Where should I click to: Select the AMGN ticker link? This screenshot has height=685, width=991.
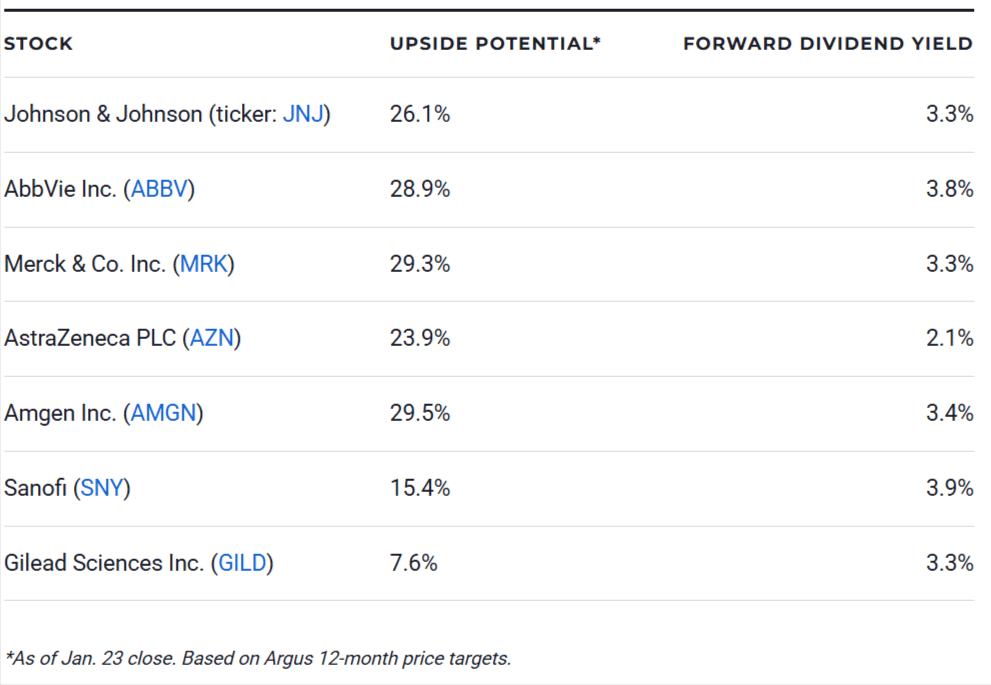click(x=163, y=413)
